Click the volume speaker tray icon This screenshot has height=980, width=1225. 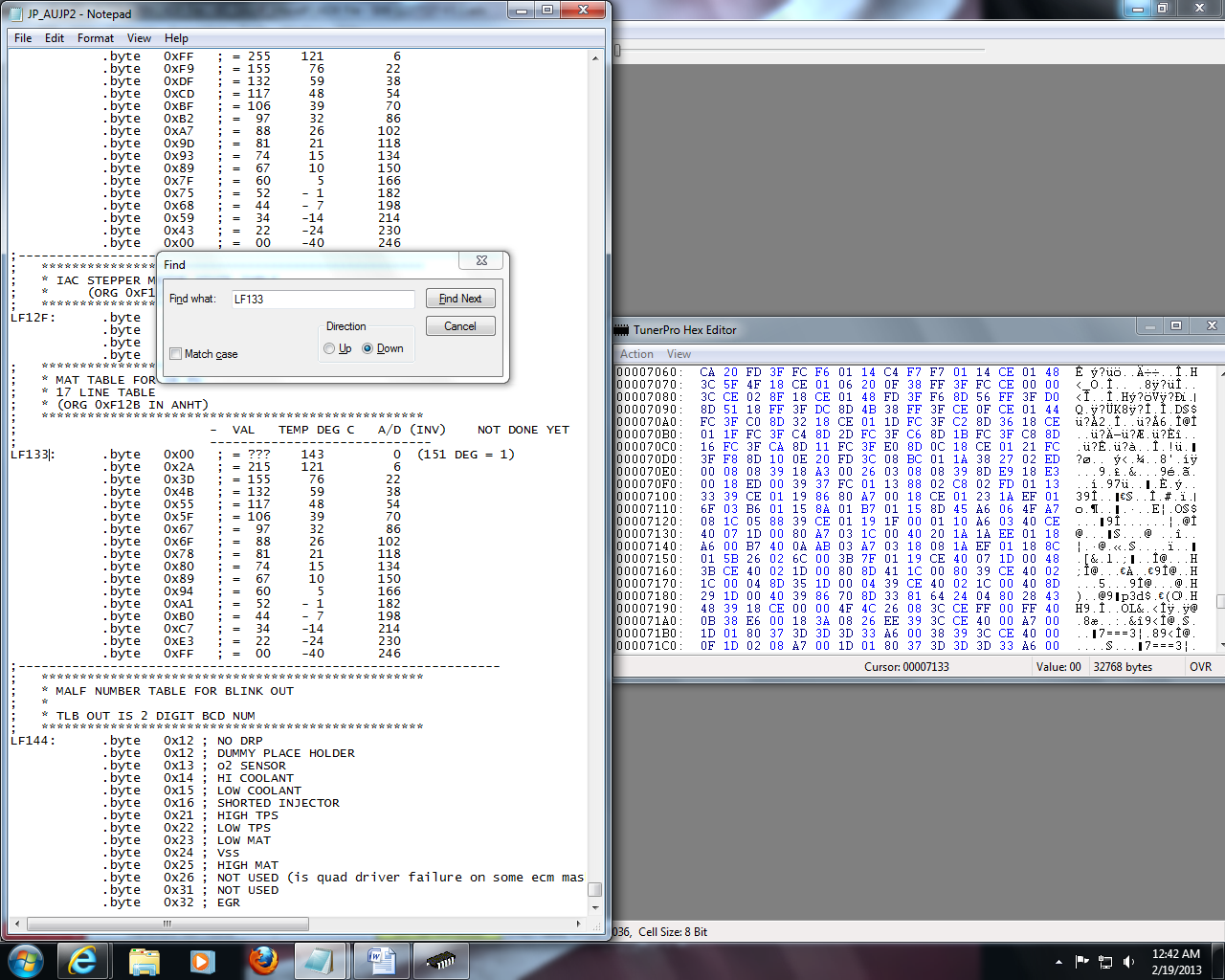tap(1129, 961)
